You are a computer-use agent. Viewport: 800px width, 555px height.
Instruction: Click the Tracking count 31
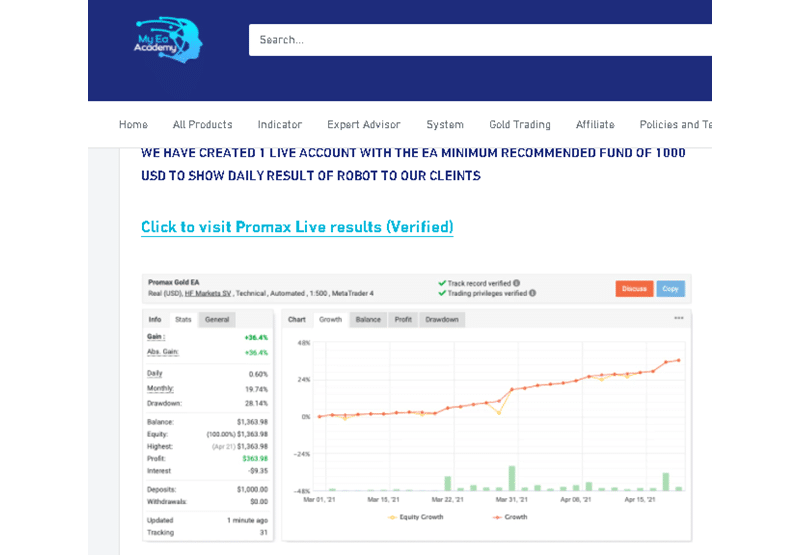click(264, 533)
